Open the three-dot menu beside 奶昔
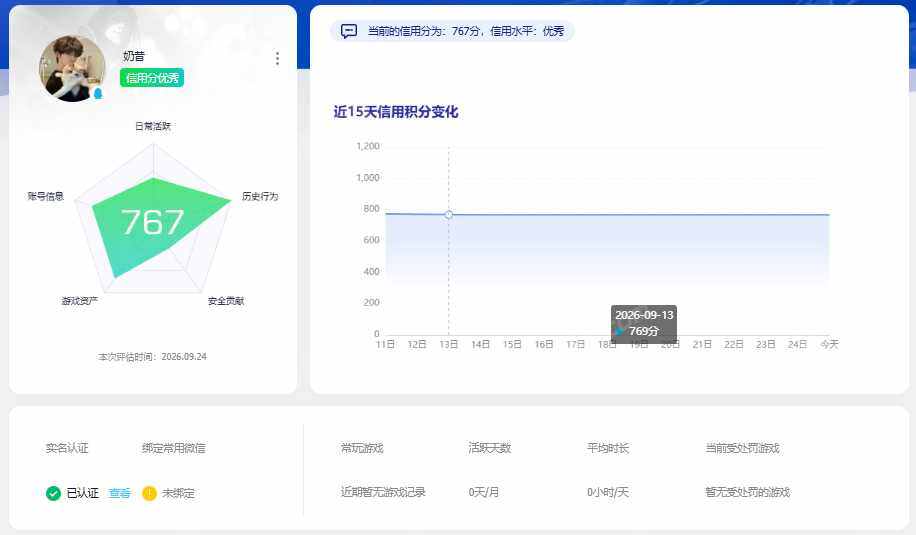 (x=277, y=58)
